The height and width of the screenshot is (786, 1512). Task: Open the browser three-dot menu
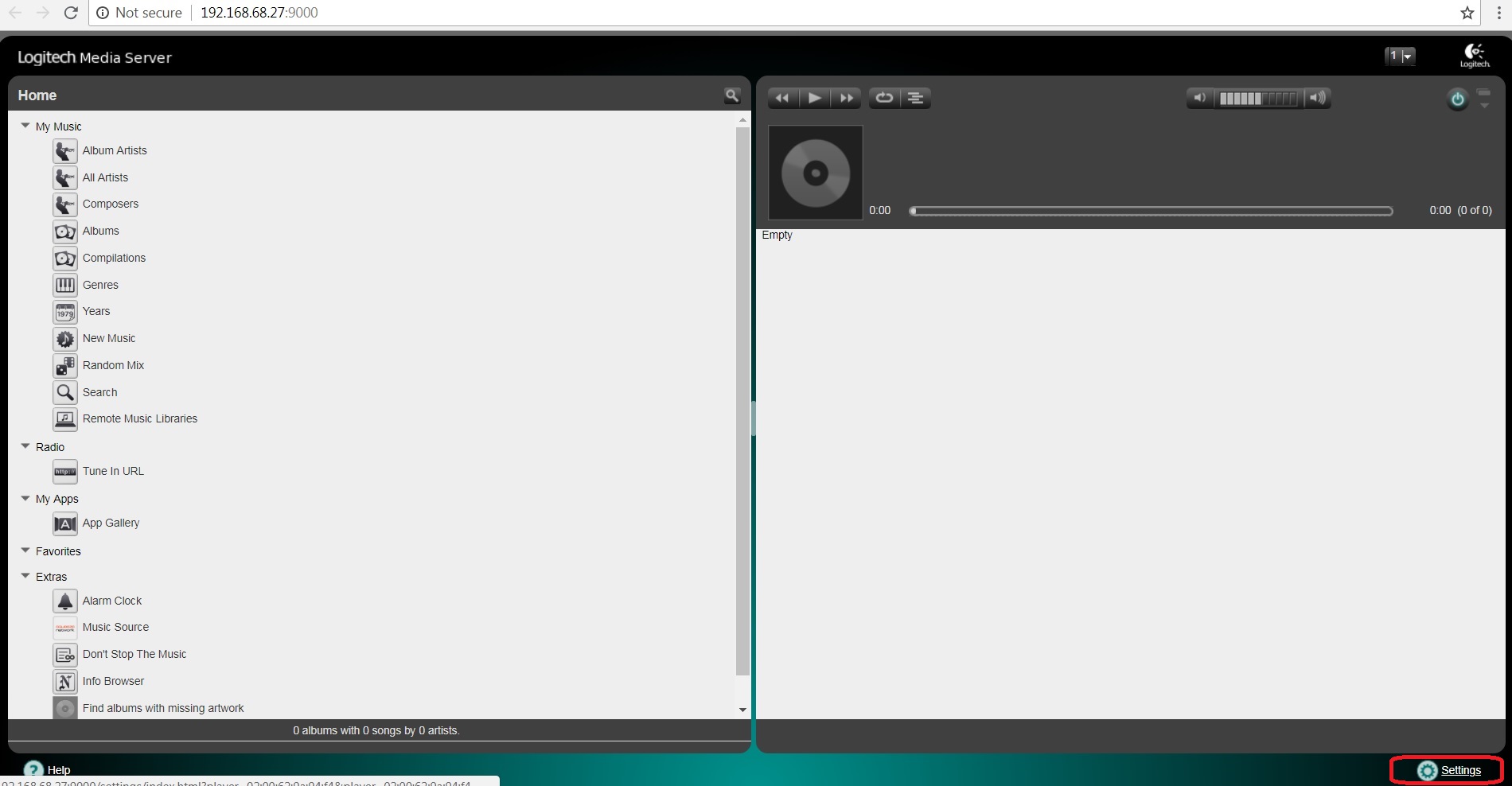[1498, 13]
